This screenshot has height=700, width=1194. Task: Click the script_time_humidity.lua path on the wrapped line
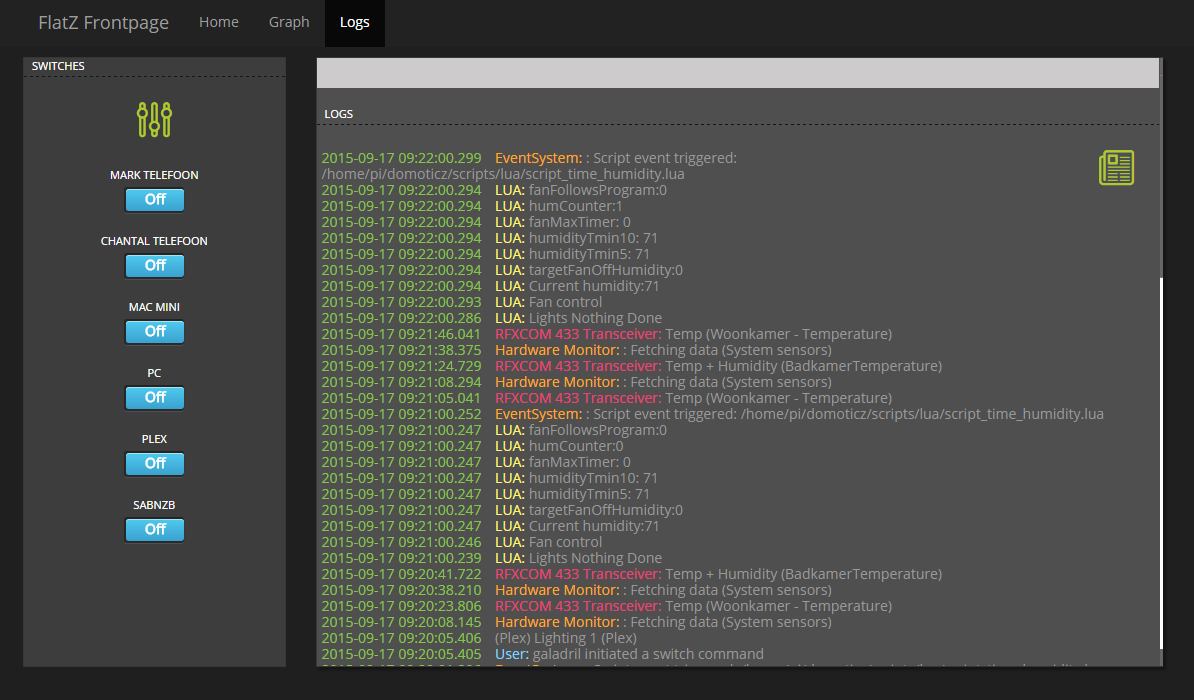[503, 174]
